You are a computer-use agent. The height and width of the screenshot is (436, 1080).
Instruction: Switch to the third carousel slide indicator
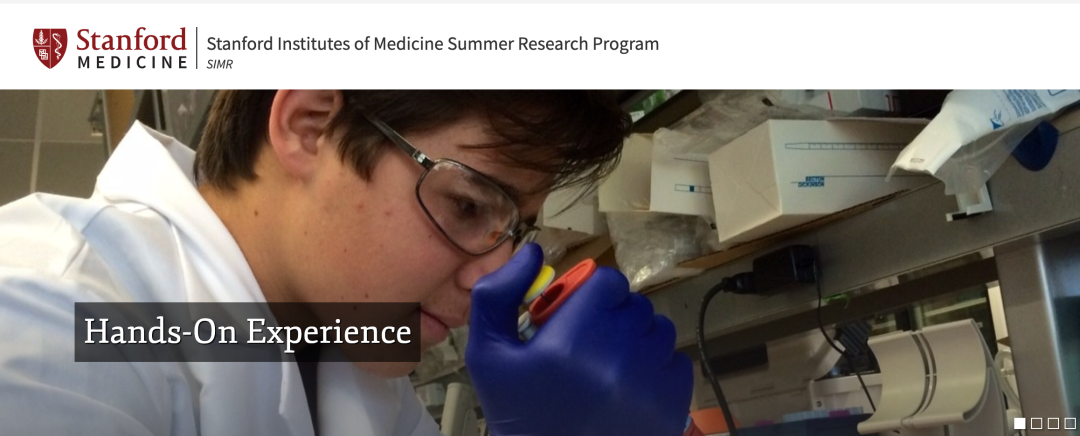(1053, 423)
